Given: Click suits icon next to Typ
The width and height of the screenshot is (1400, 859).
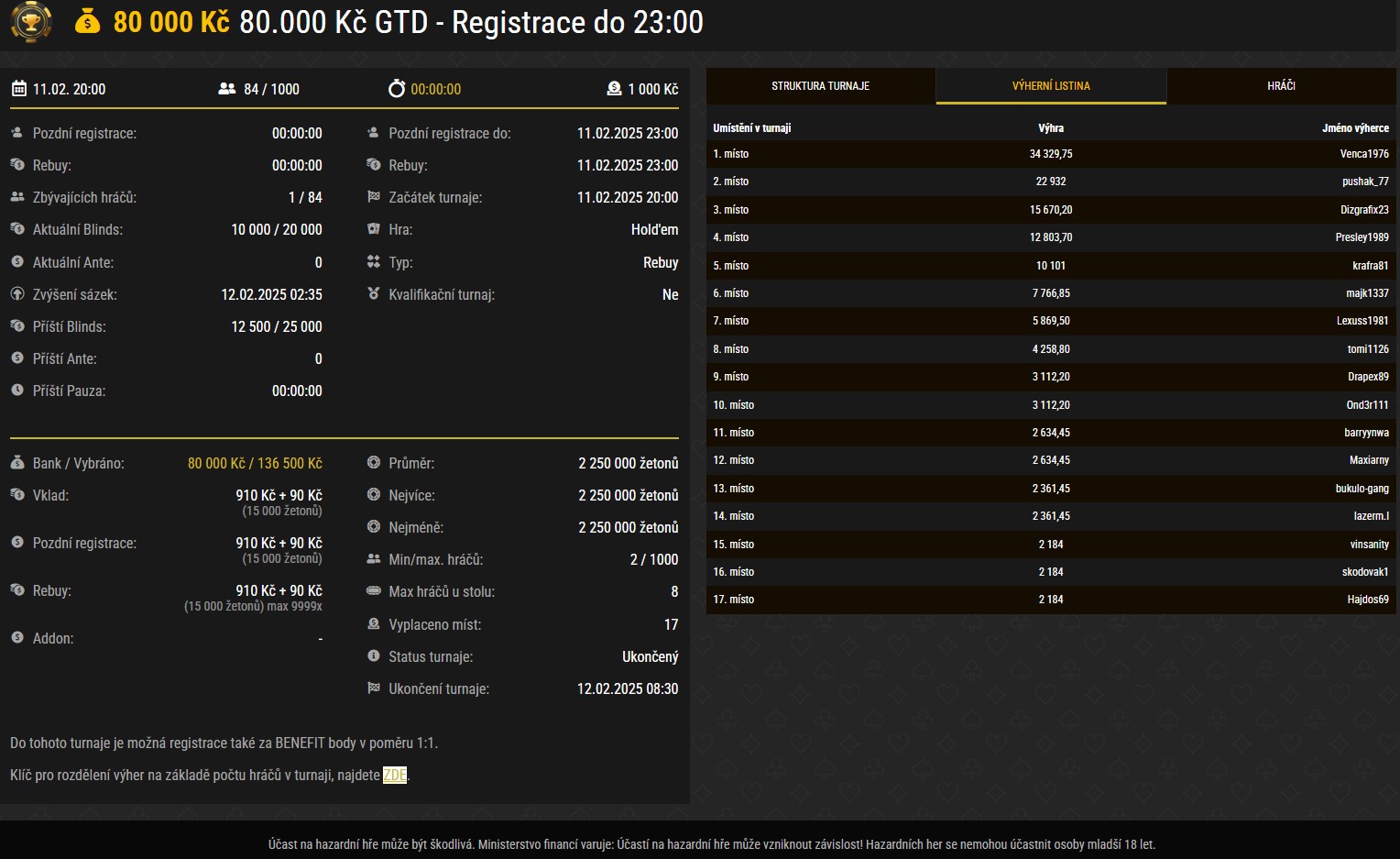Looking at the screenshot, I should [x=373, y=262].
